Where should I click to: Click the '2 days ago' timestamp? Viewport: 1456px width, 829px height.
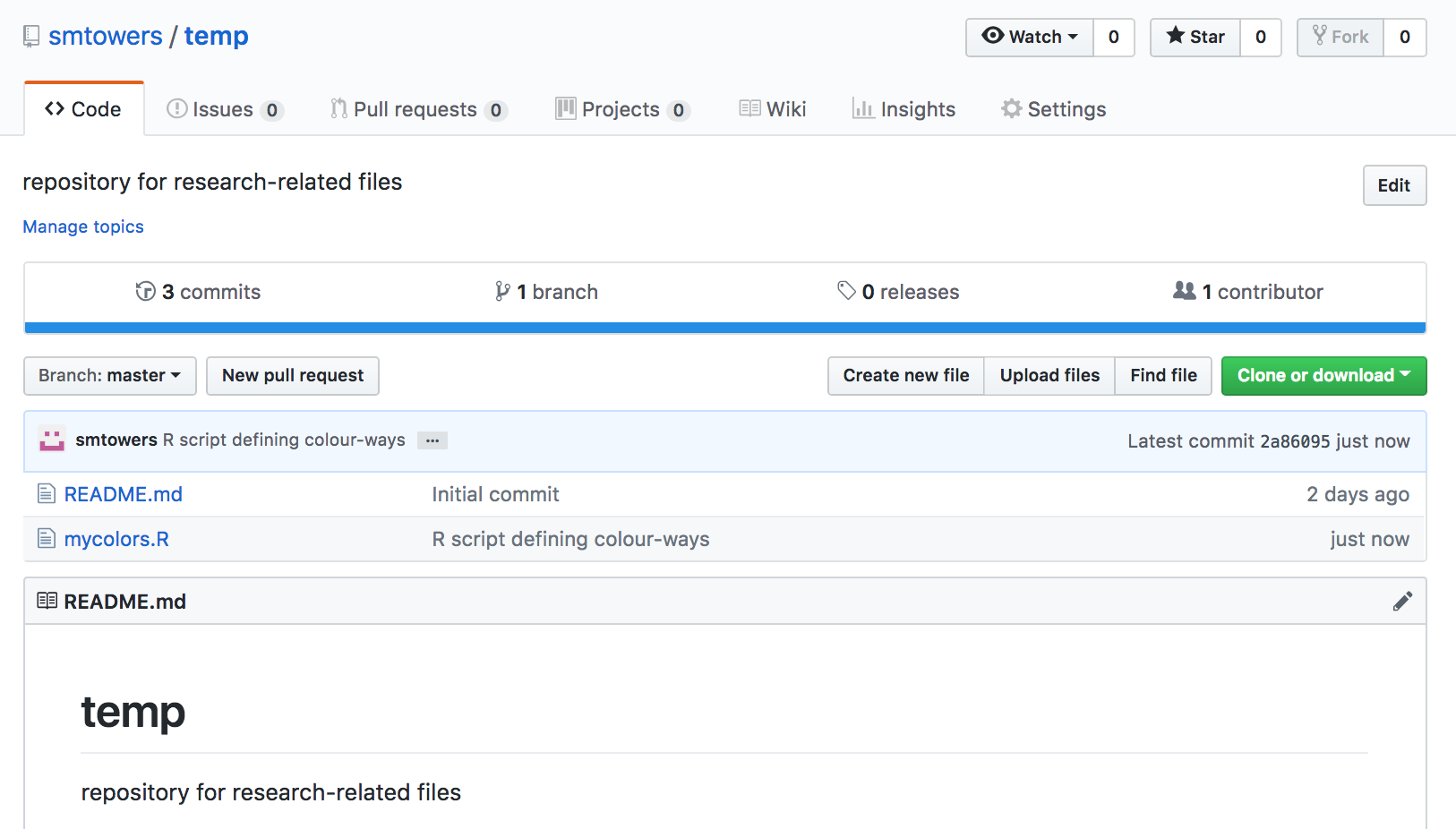(1358, 494)
